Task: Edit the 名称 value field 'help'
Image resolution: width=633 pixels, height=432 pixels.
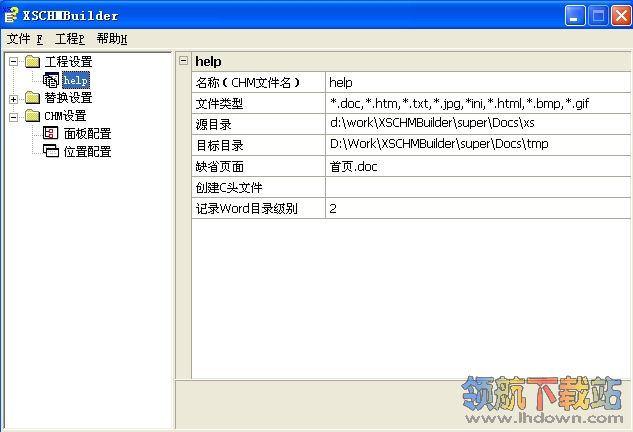Action: [x=478, y=82]
